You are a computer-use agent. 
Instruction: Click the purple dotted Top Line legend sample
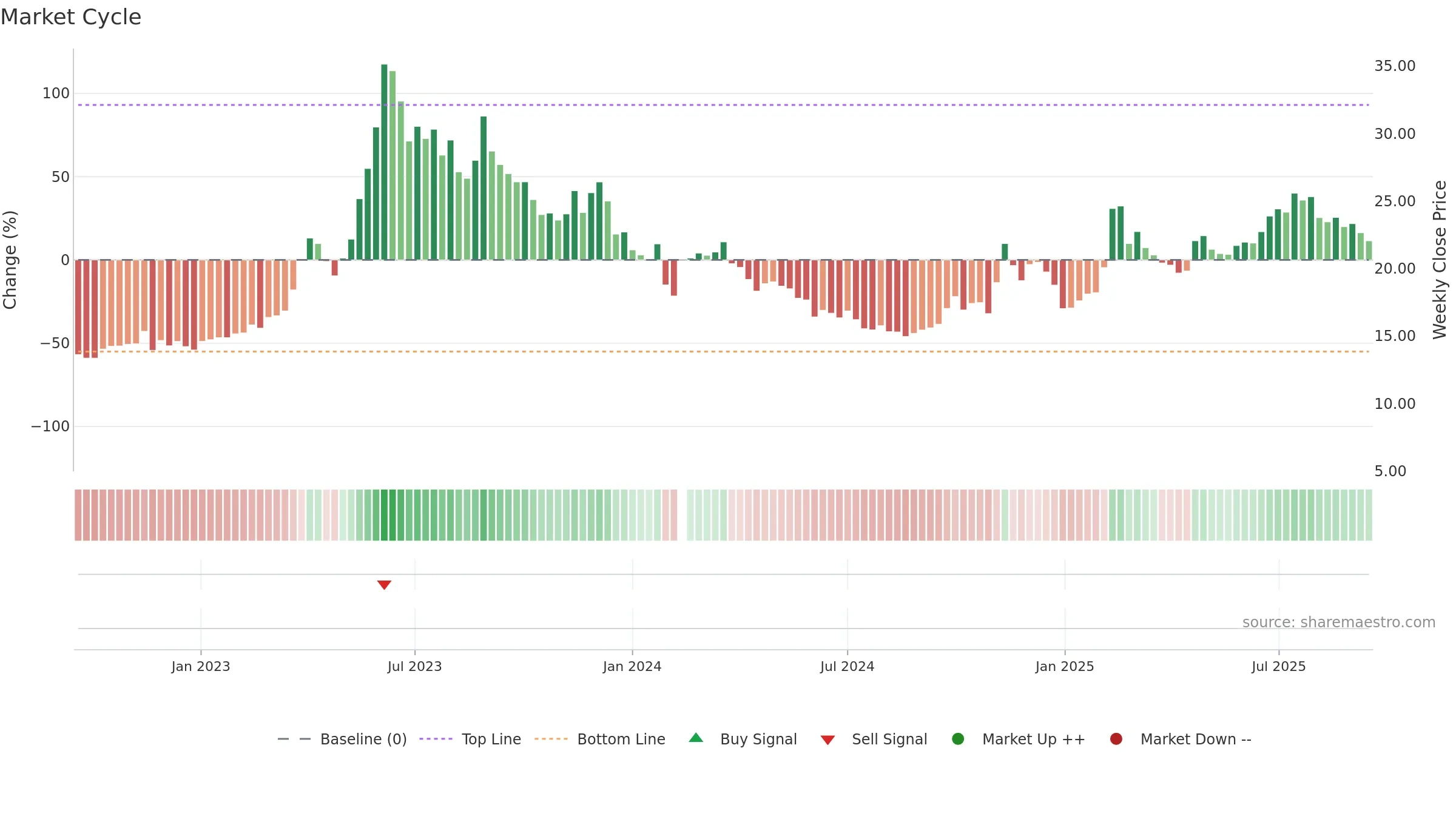point(436,739)
